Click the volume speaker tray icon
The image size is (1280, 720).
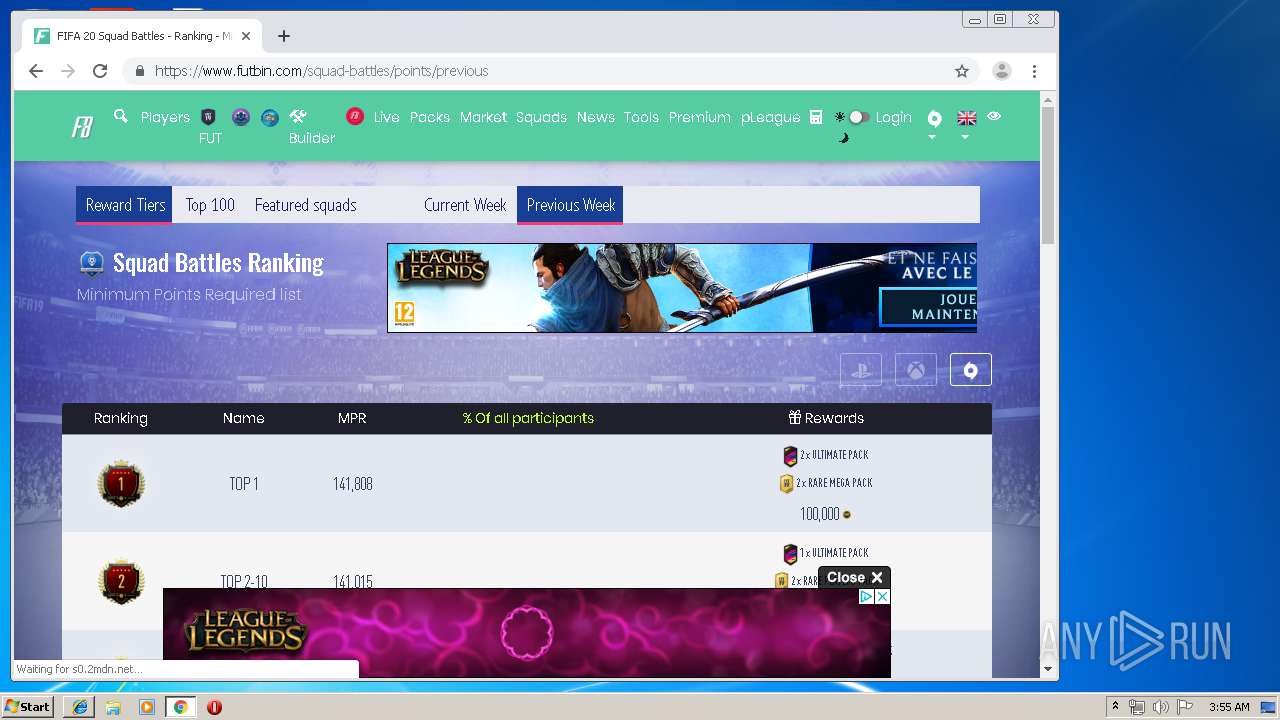1161,707
